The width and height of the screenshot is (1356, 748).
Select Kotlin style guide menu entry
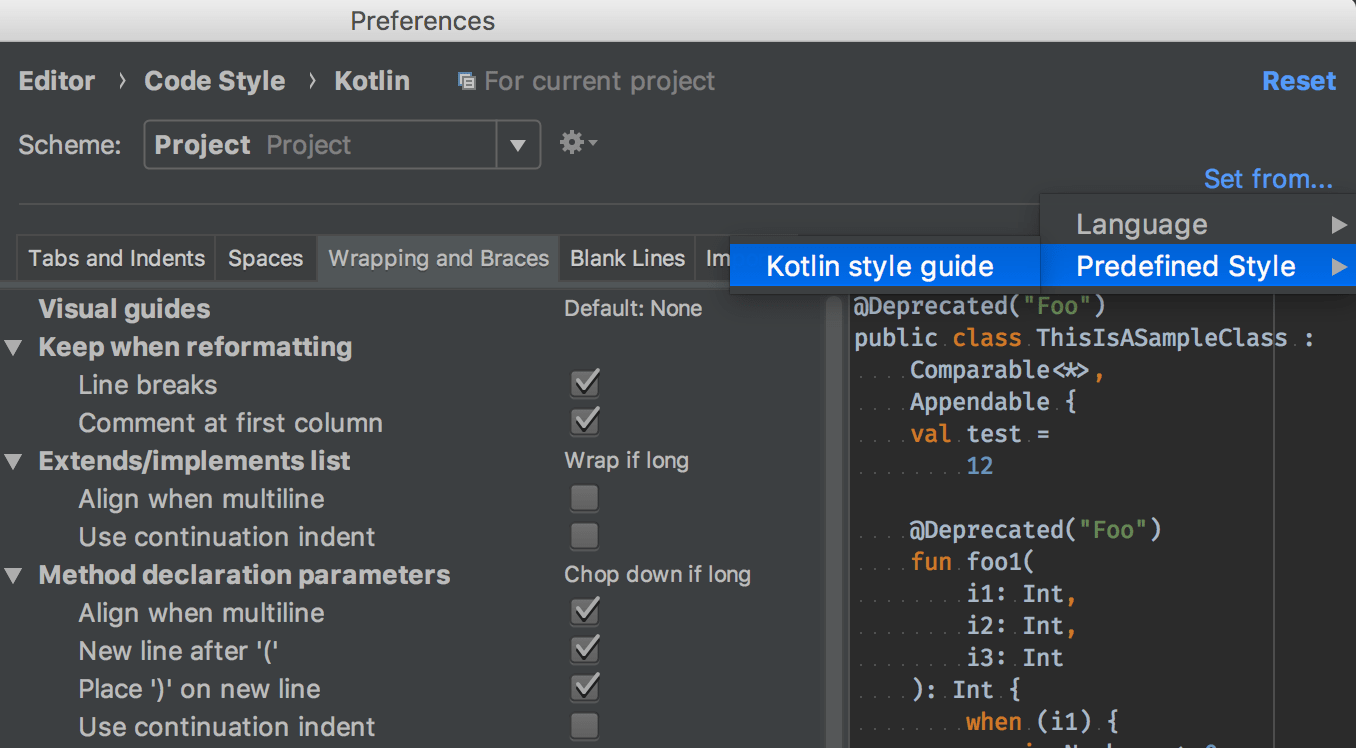[880, 267]
